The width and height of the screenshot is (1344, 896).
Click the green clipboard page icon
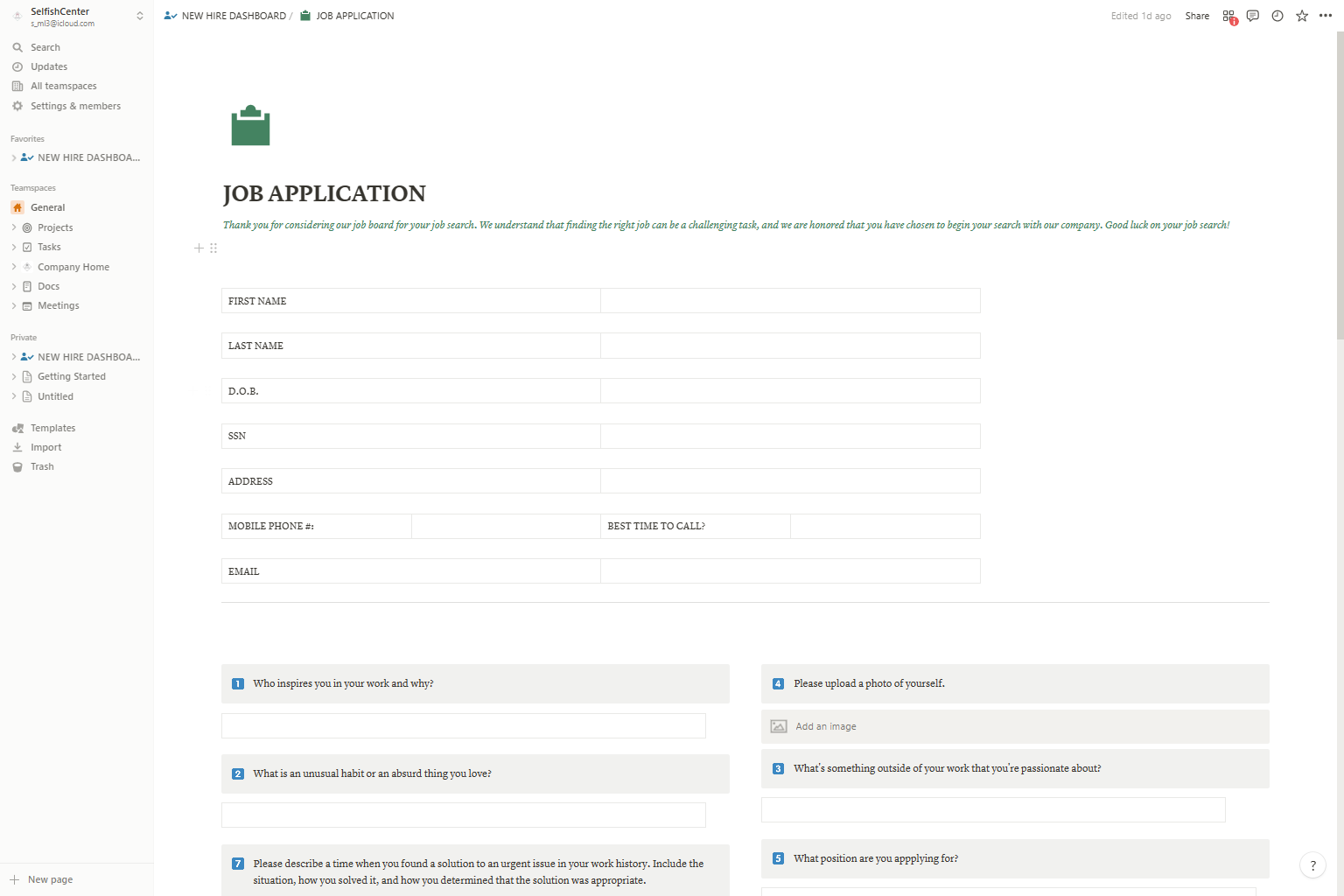click(250, 125)
